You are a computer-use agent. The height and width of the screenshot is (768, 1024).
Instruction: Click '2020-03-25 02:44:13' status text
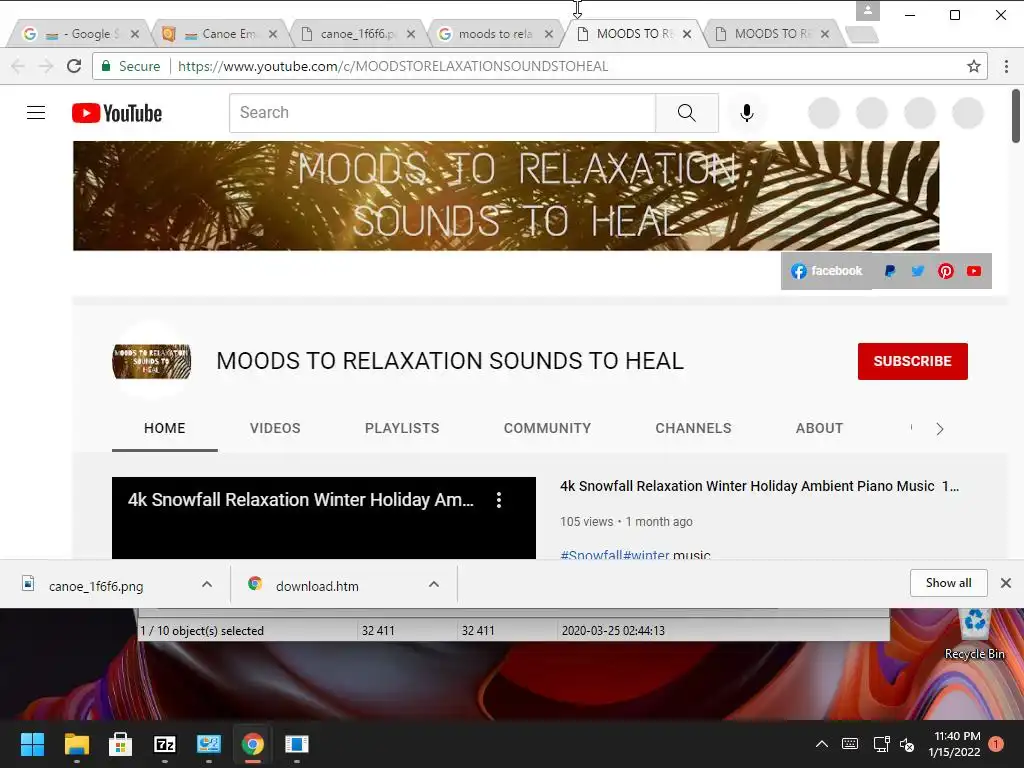[x=613, y=631]
